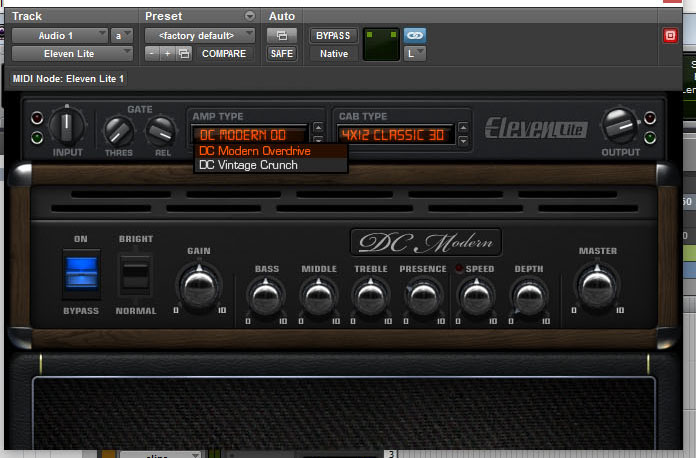Open the Preset menu round arrow icon
This screenshot has width=696, height=458.
(250, 16)
